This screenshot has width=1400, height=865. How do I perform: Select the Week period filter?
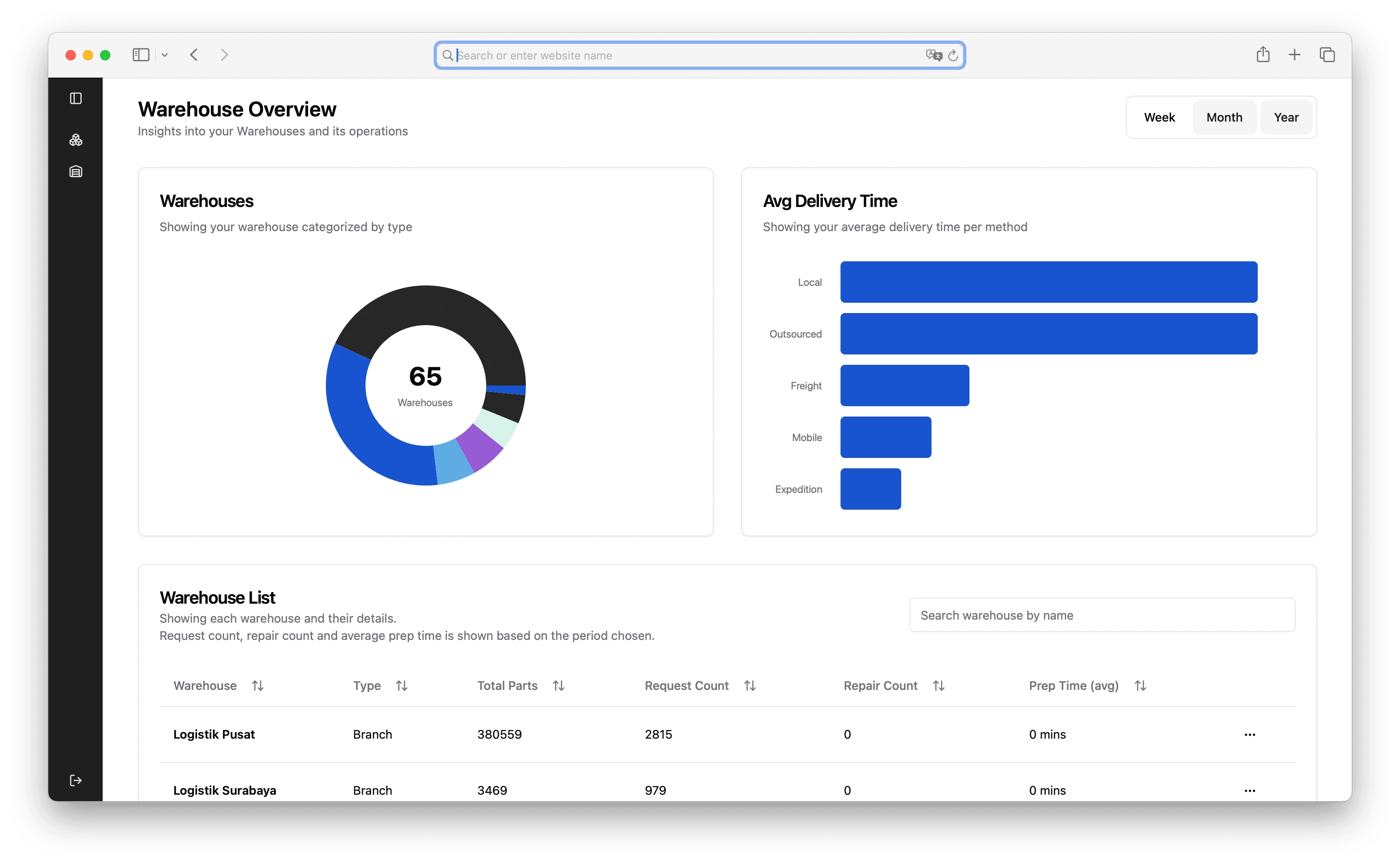click(1159, 117)
